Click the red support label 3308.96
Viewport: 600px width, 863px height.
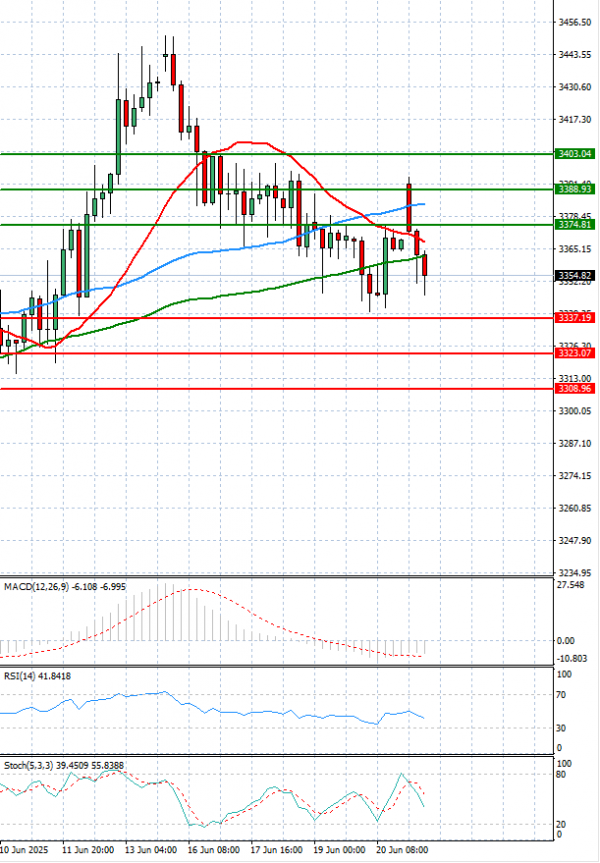click(575, 389)
